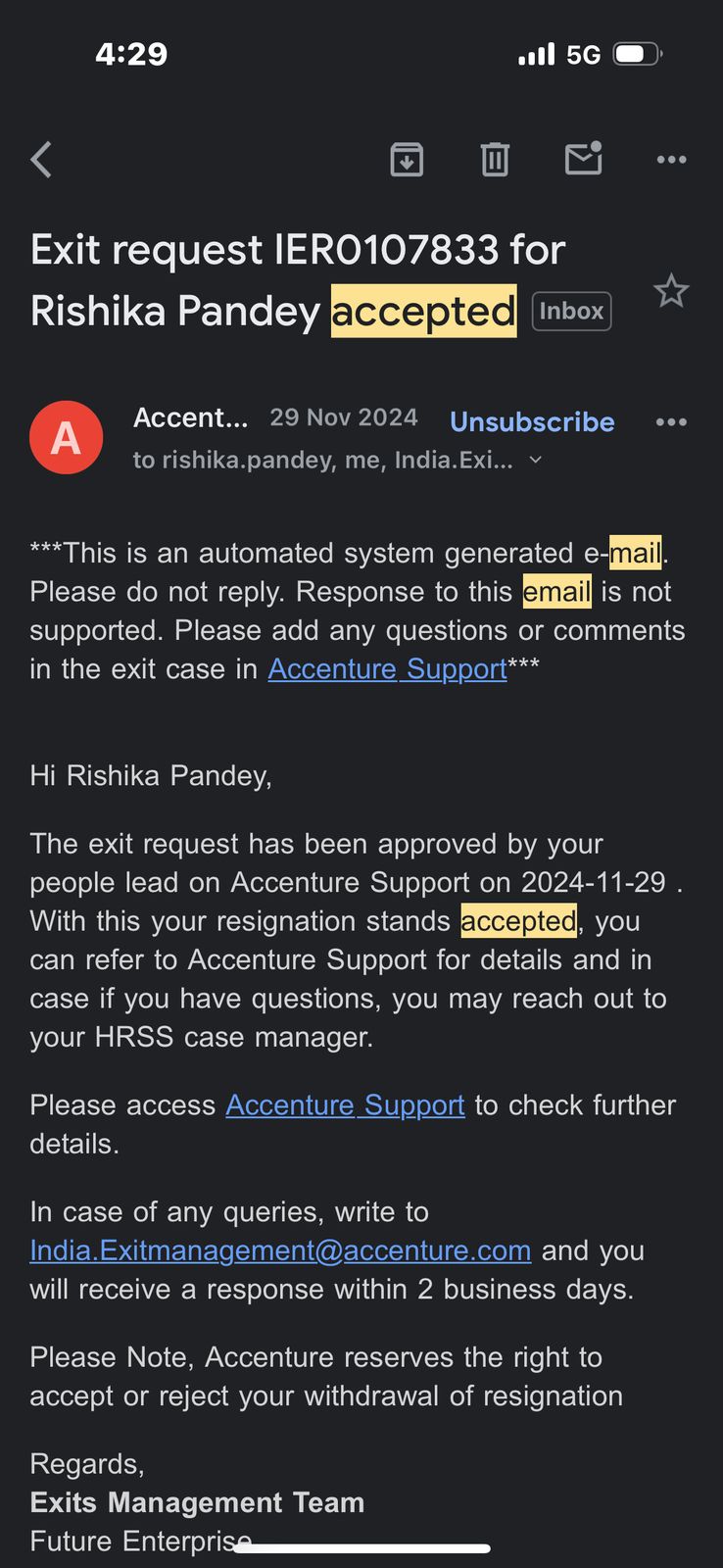Tap the battery icon in status bar
723x1568 pixels.
(637, 54)
